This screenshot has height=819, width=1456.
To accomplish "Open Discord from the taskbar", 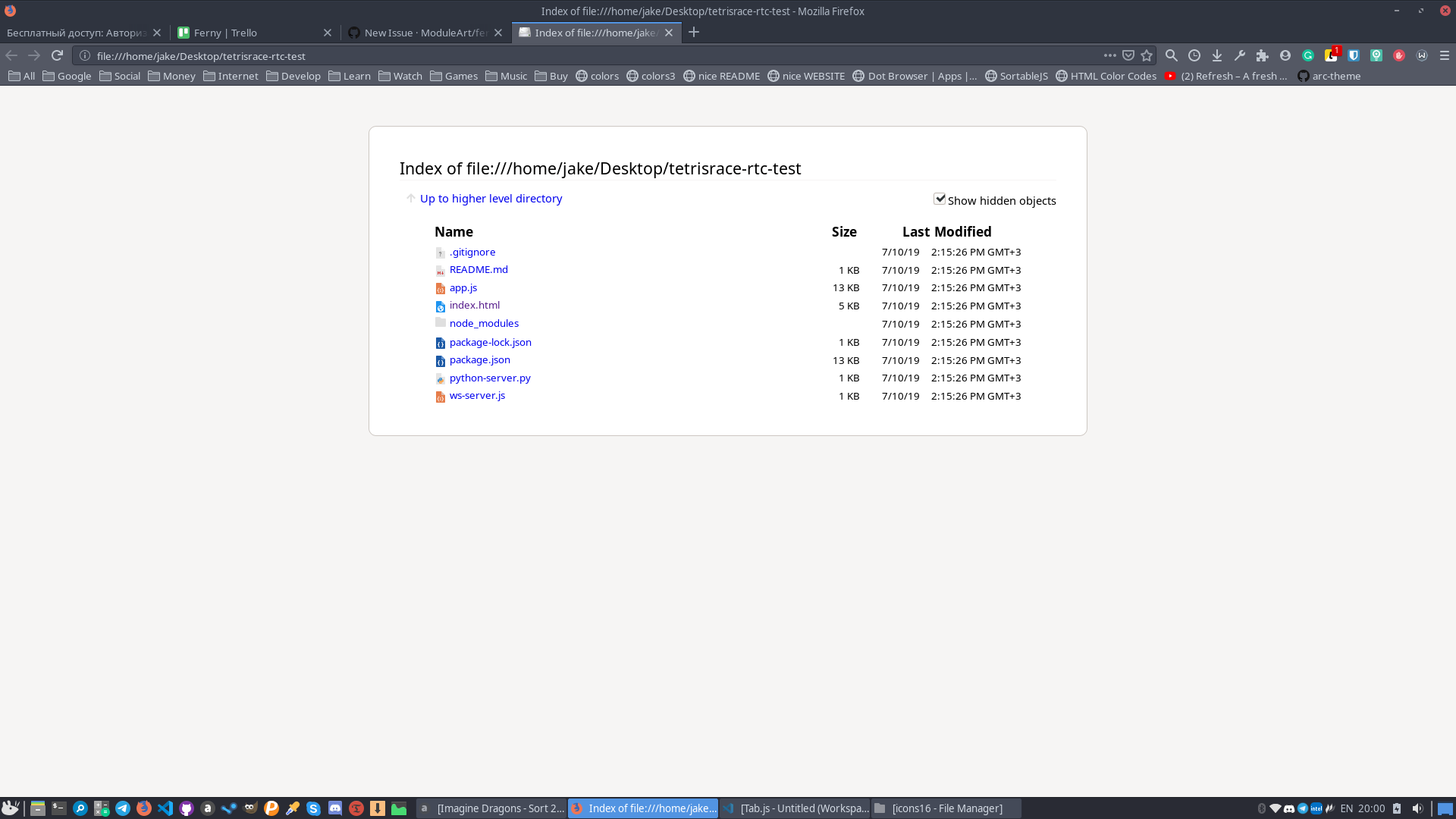I will pos(334,808).
